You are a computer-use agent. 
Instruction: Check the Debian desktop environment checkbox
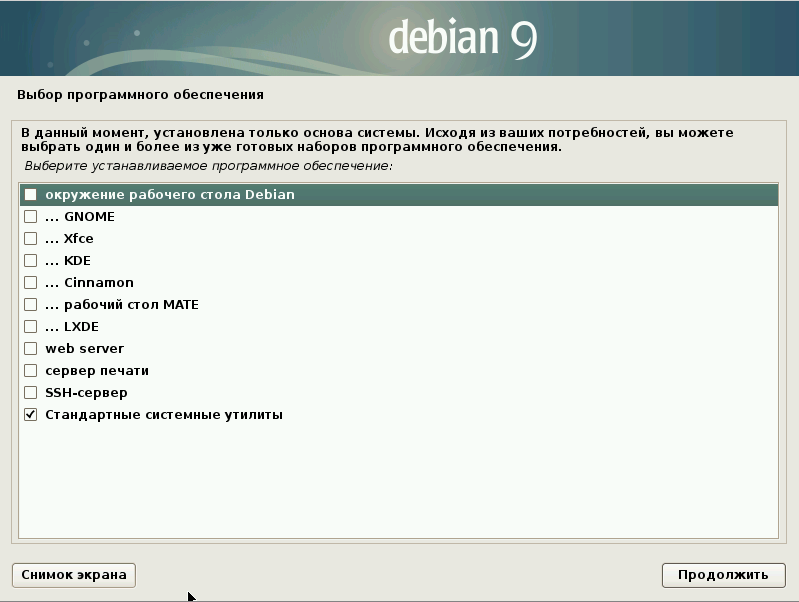click(31, 195)
